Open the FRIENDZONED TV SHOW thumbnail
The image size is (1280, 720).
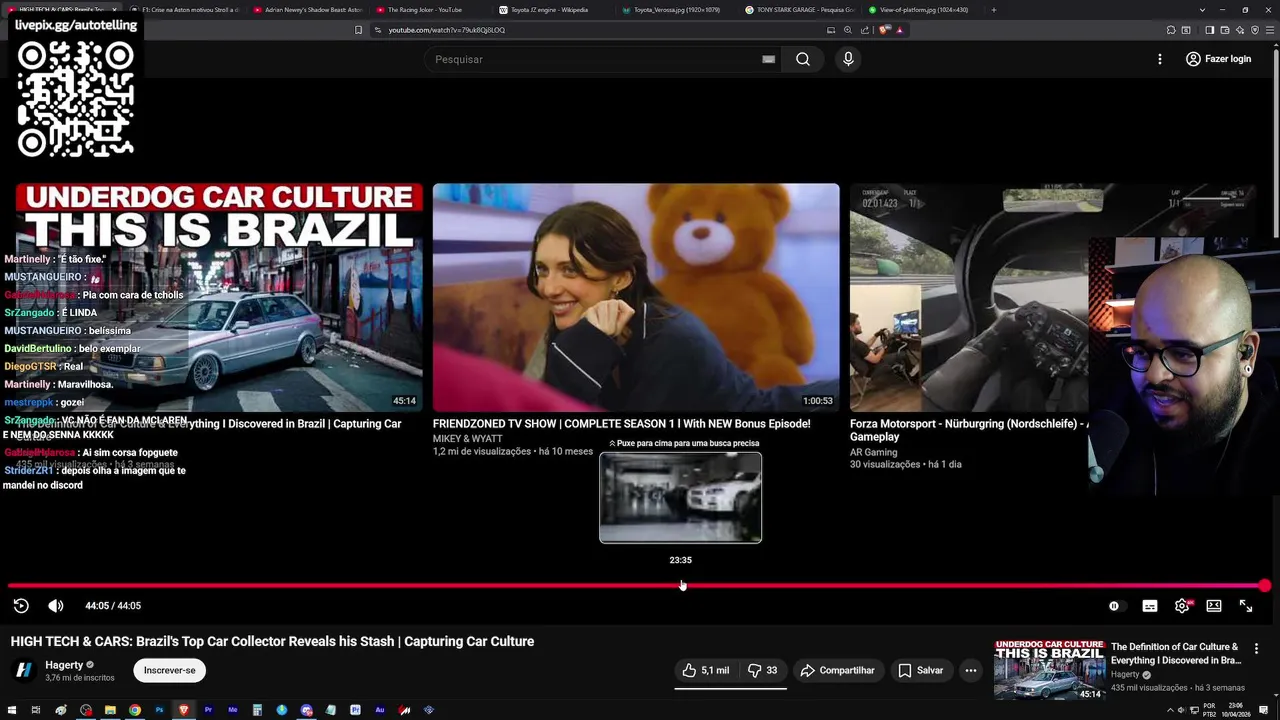click(636, 297)
